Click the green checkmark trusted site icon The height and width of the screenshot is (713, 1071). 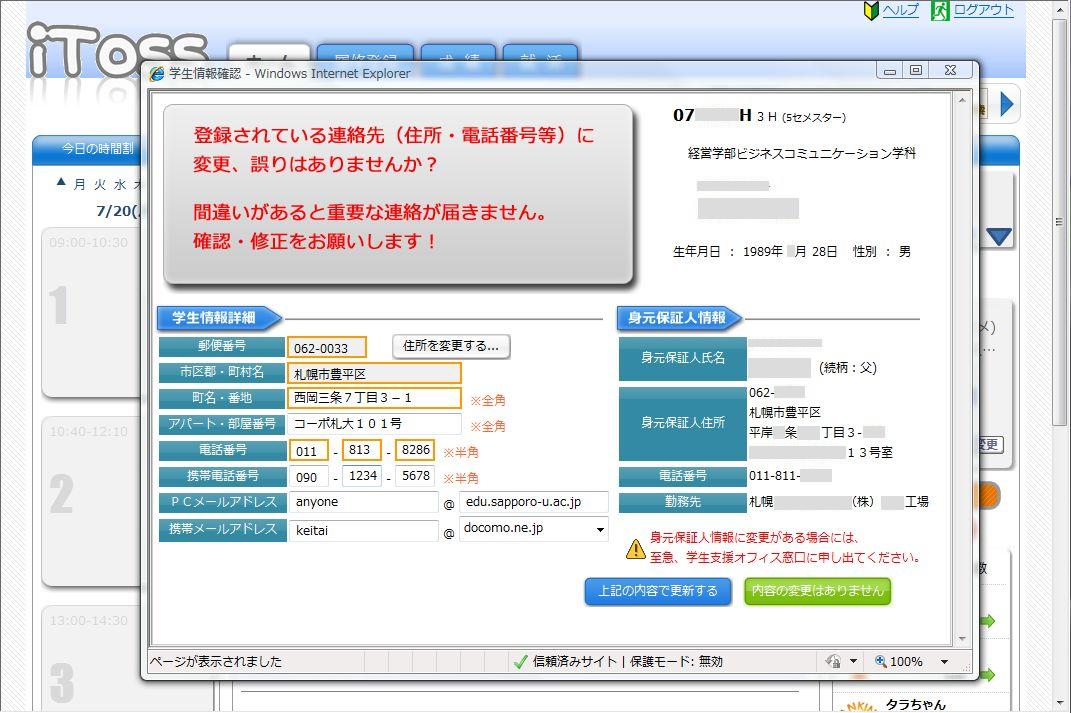[x=520, y=661]
